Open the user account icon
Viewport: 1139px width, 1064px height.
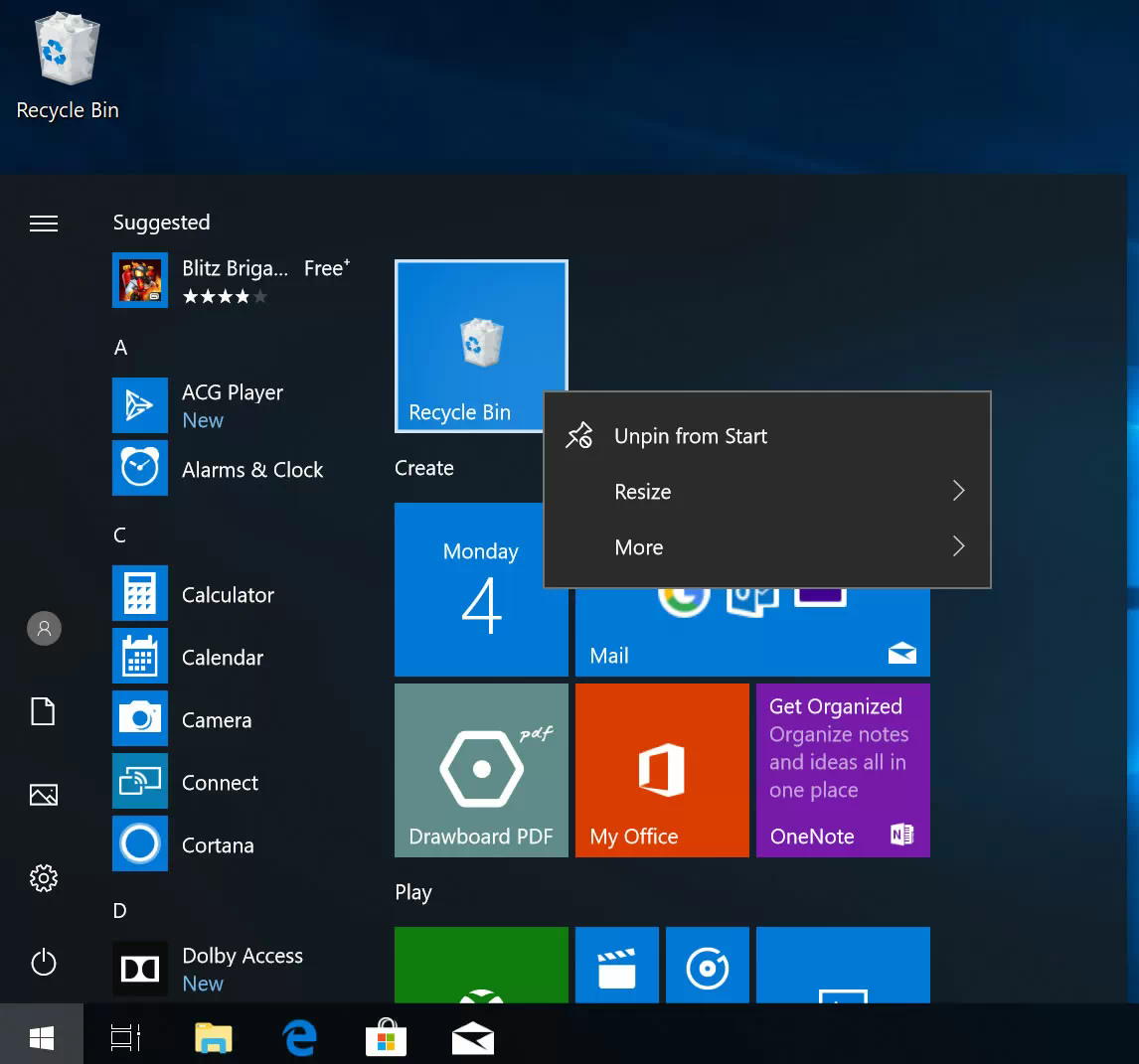pyautogui.click(x=43, y=628)
